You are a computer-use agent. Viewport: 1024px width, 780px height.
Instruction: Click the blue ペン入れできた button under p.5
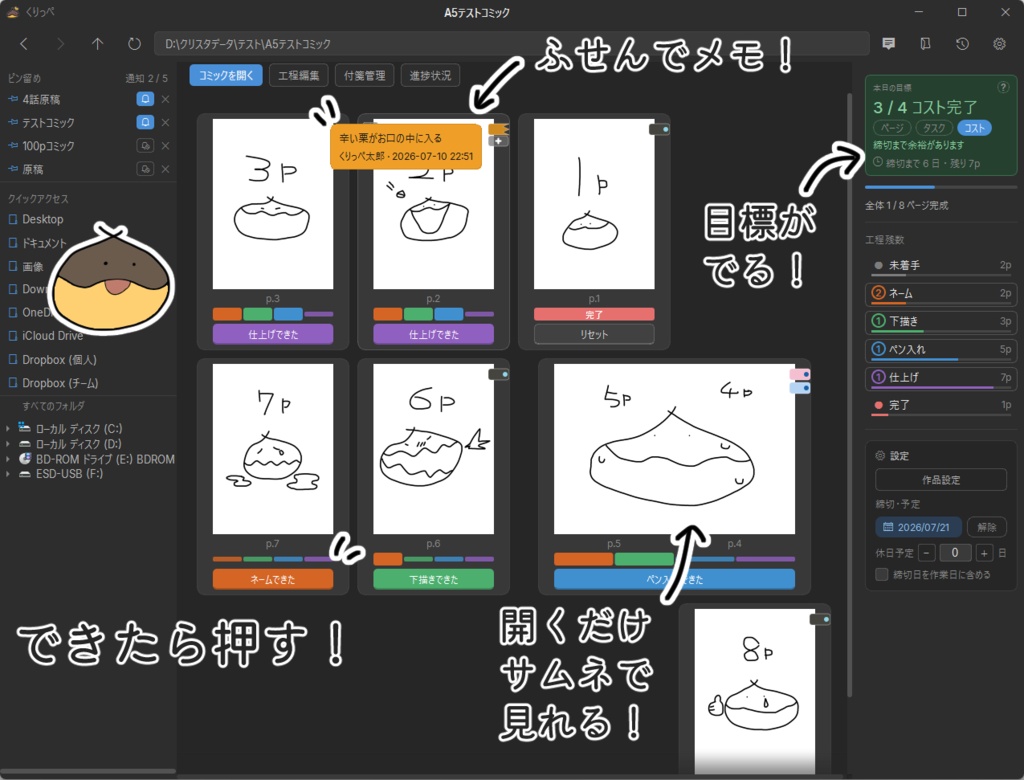[675, 579]
